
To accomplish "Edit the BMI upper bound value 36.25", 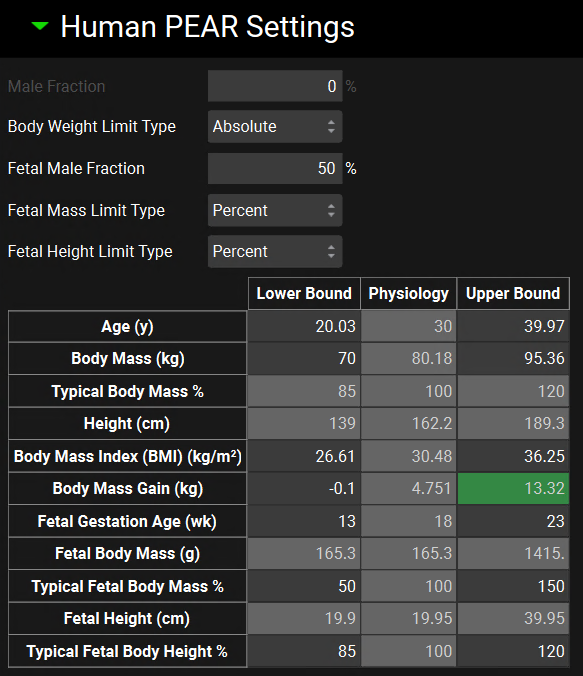I will 513,456.
